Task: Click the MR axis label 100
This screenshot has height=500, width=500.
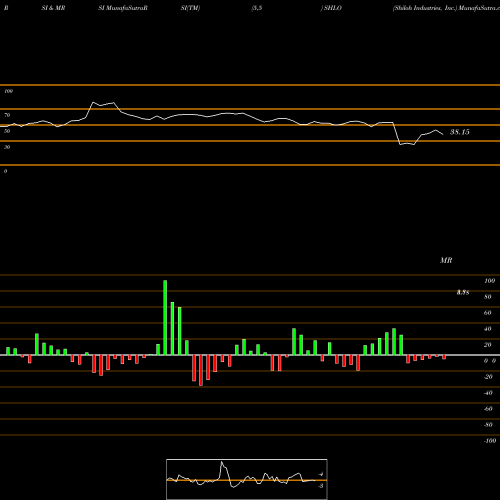Action: [489, 281]
